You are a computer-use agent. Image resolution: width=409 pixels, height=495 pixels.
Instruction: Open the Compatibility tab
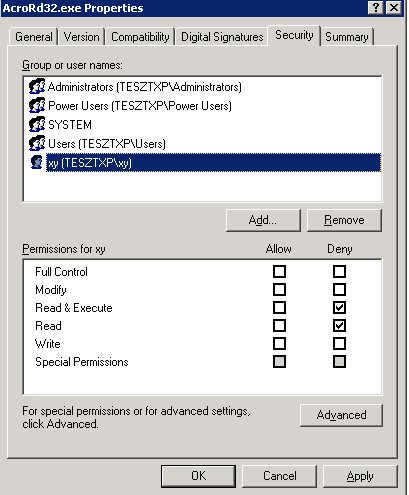point(140,37)
